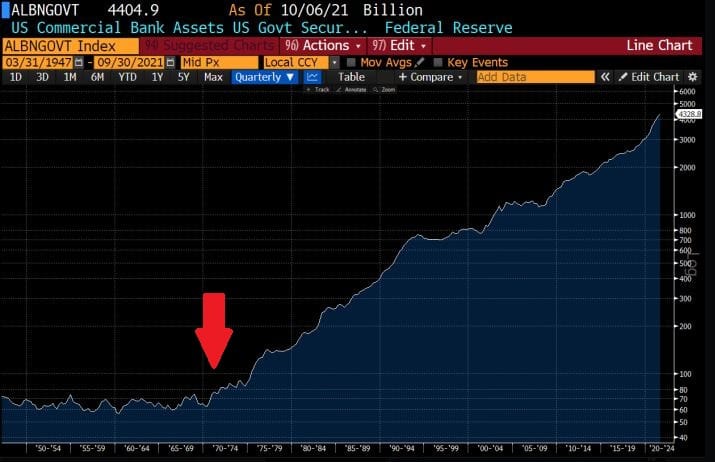
Task: Select the Max time range
Action: (x=213, y=77)
